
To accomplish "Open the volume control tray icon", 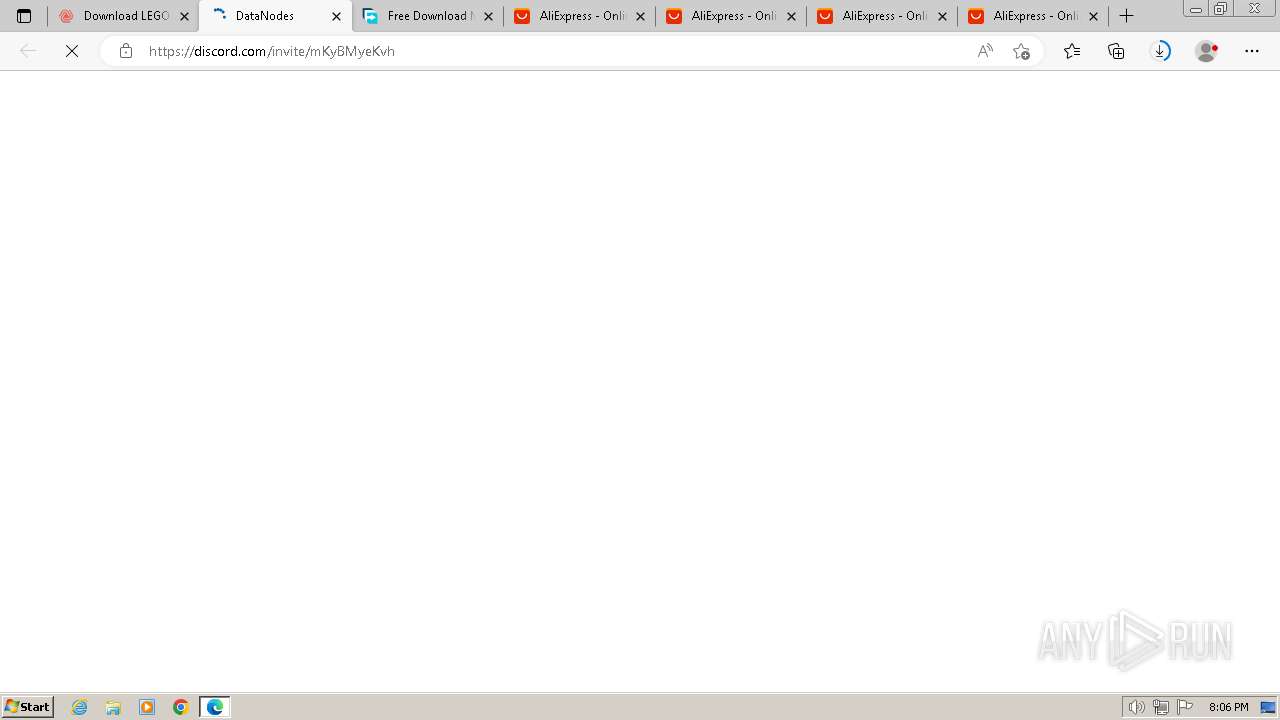I will [1136, 707].
